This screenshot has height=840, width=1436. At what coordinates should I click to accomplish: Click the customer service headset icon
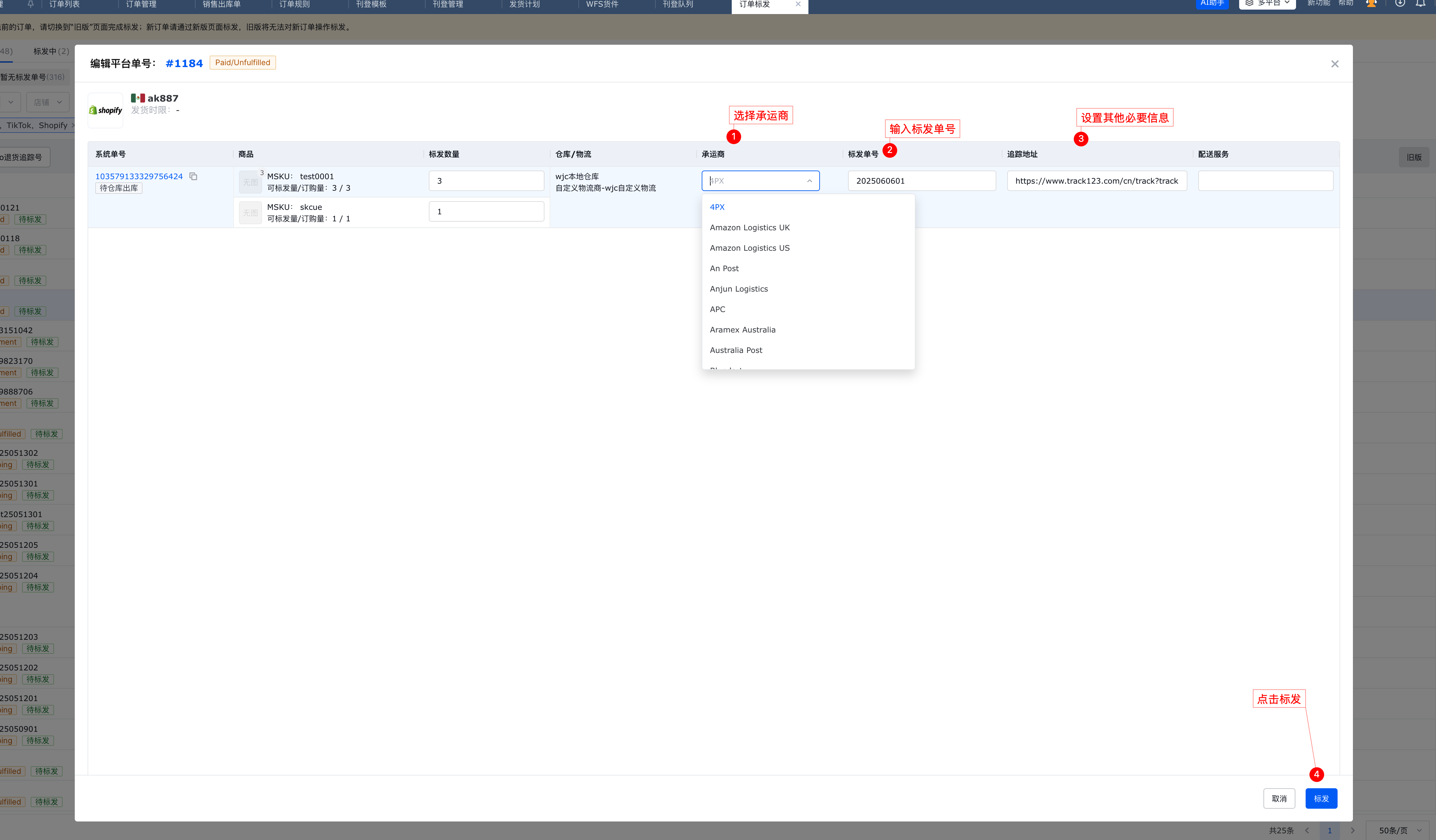click(x=1371, y=4)
